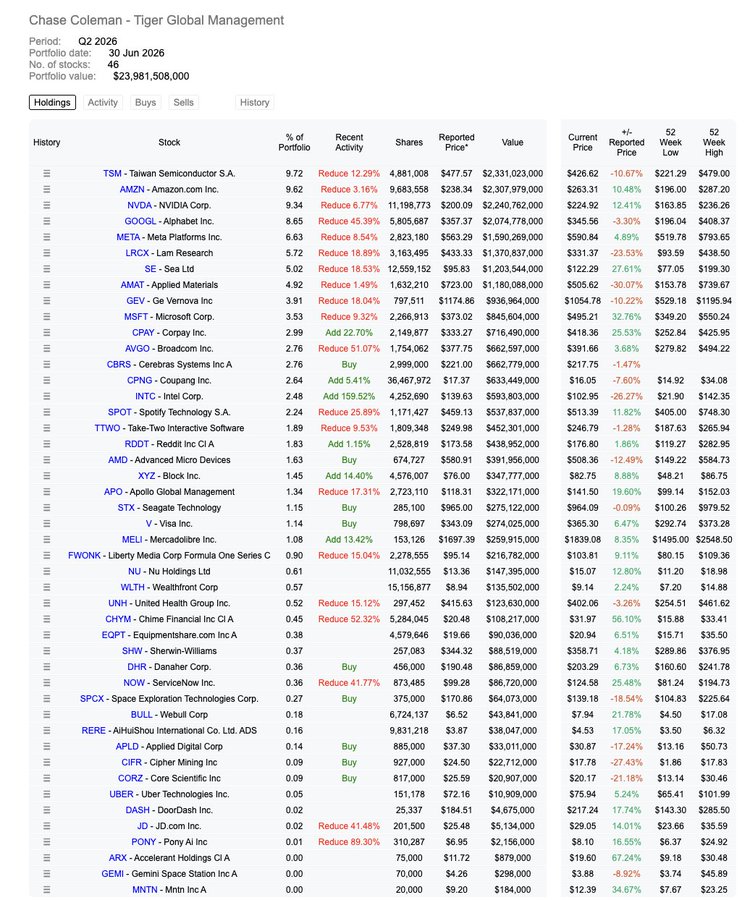The width and height of the screenshot is (750, 900).
Task: Open SPCX Space Exploration Technologies link
Action: [169, 699]
